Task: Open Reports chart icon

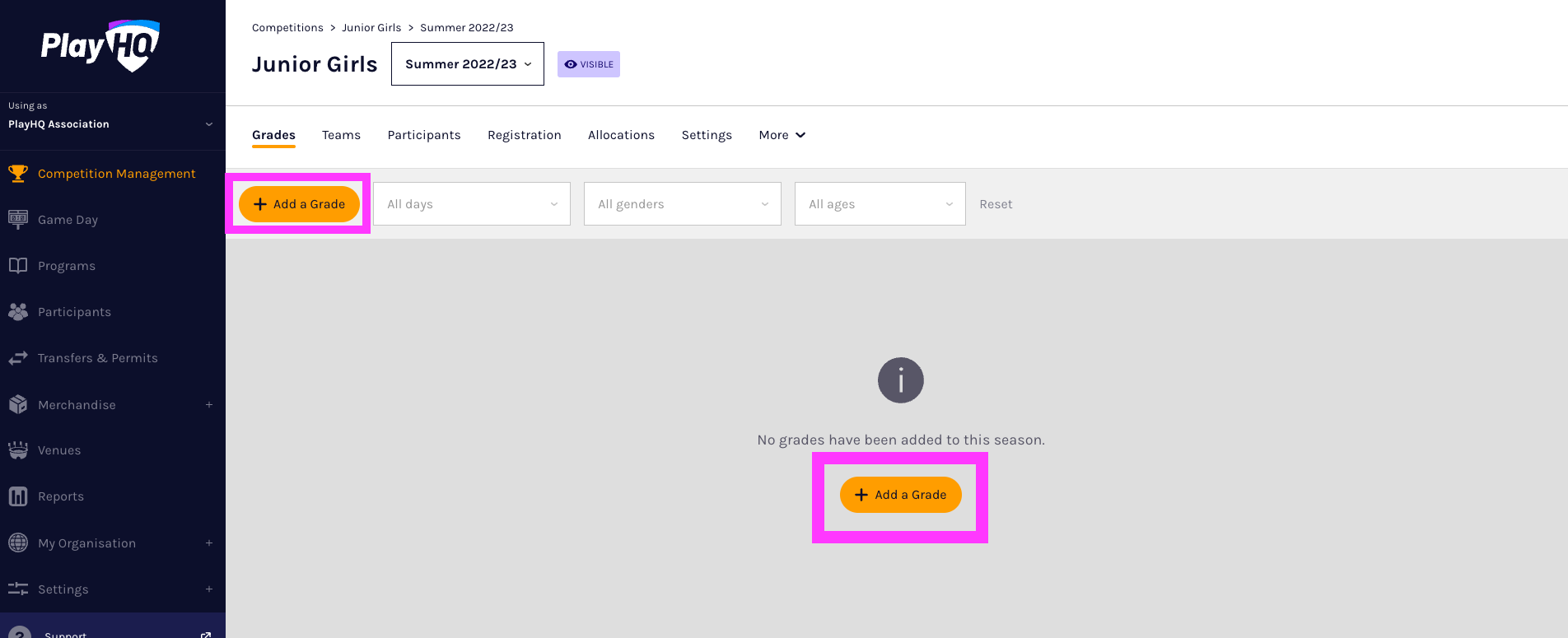Action: coord(18,496)
